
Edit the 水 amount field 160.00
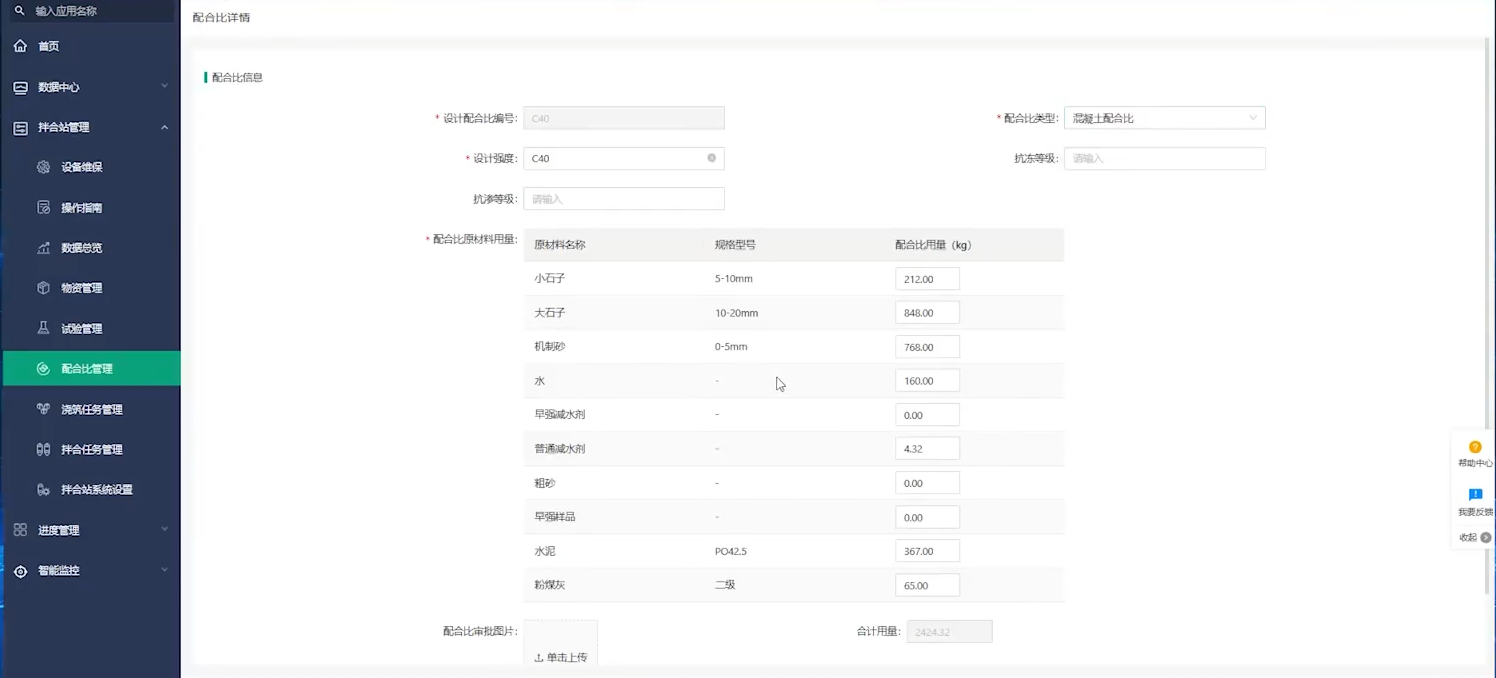click(x=927, y=381)
